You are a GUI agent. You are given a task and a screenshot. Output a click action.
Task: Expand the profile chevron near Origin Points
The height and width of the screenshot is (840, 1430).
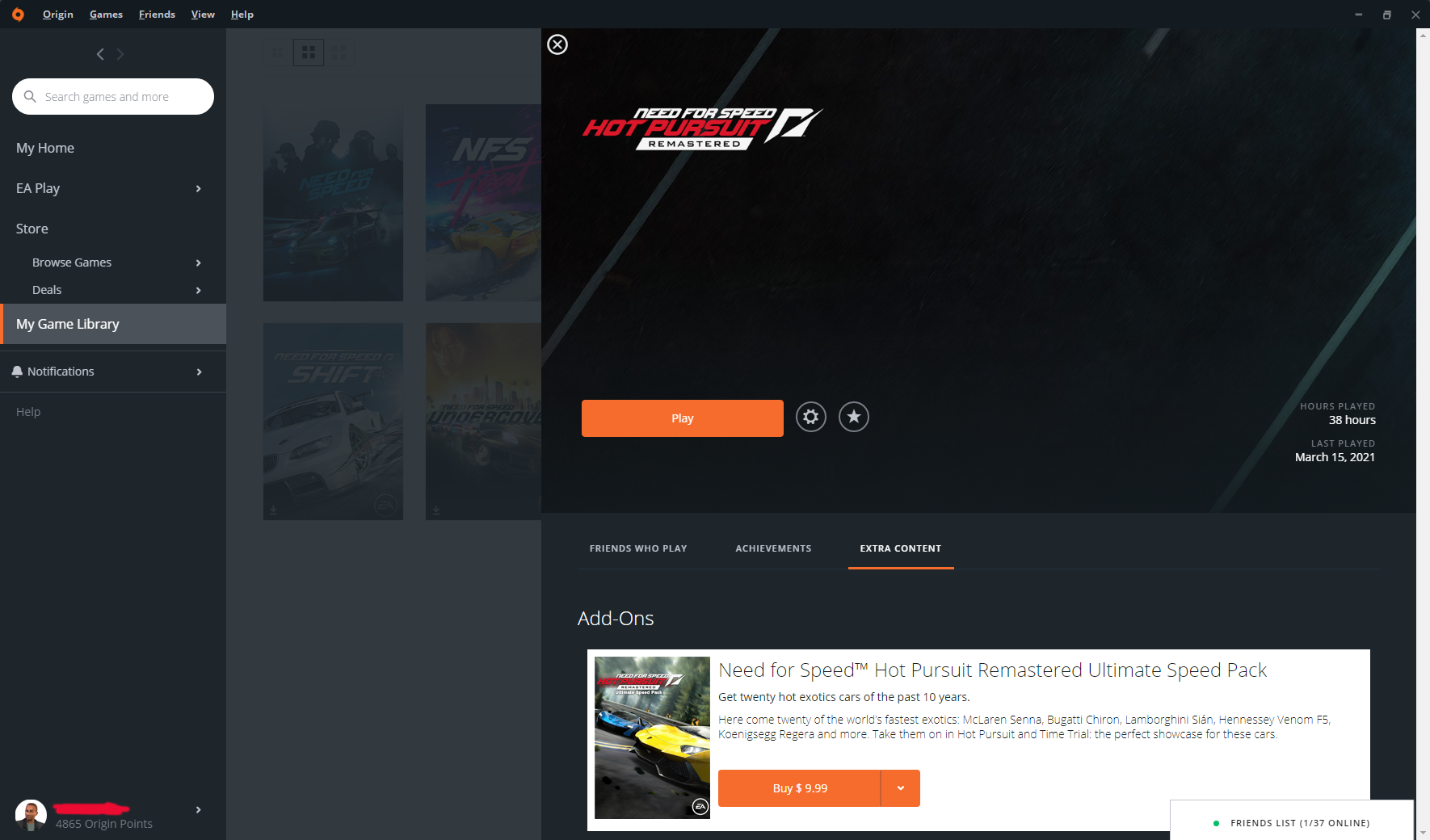pyautogui.click(x=197, y=810)
